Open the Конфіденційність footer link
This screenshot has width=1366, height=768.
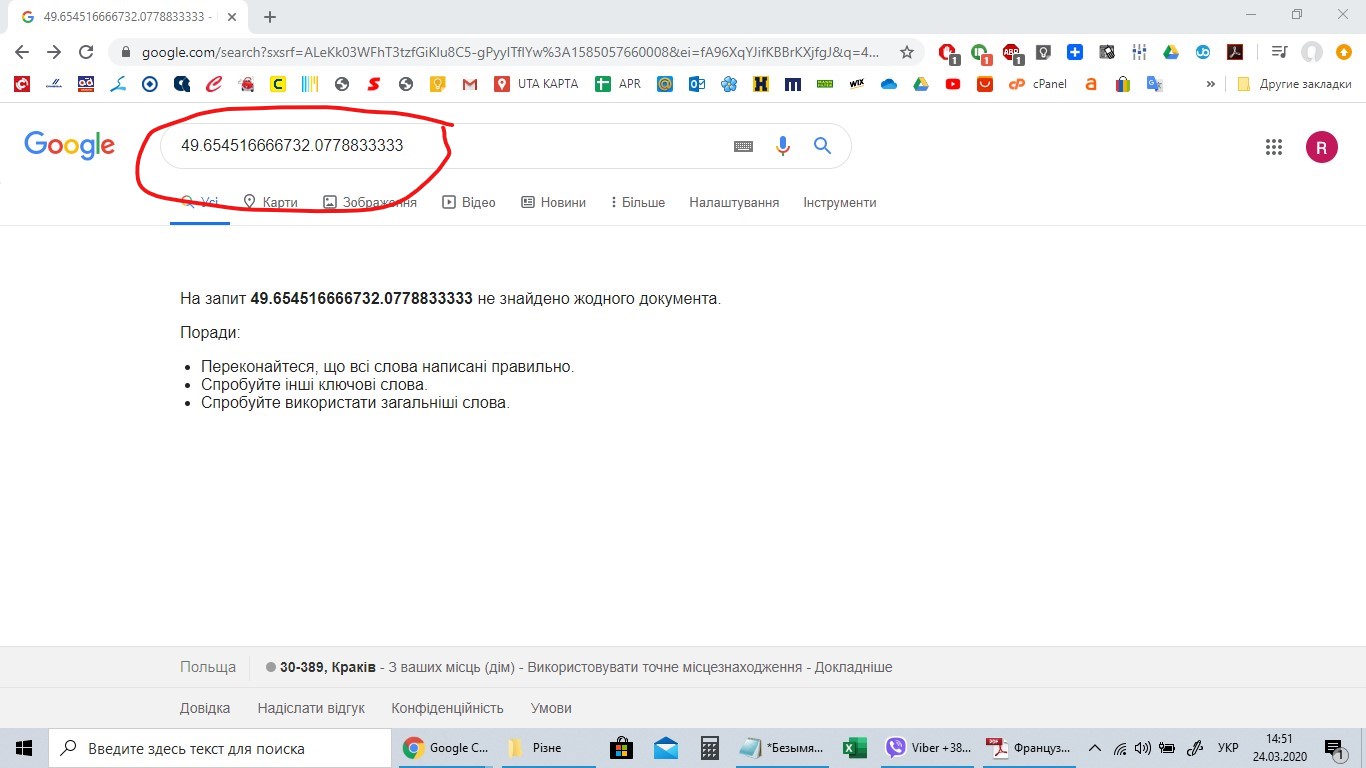tap(447, 708)
